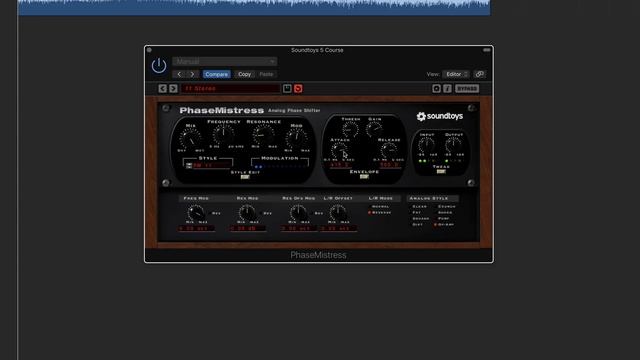
Task: Select Crunch analog style
Action: (445, 207)
